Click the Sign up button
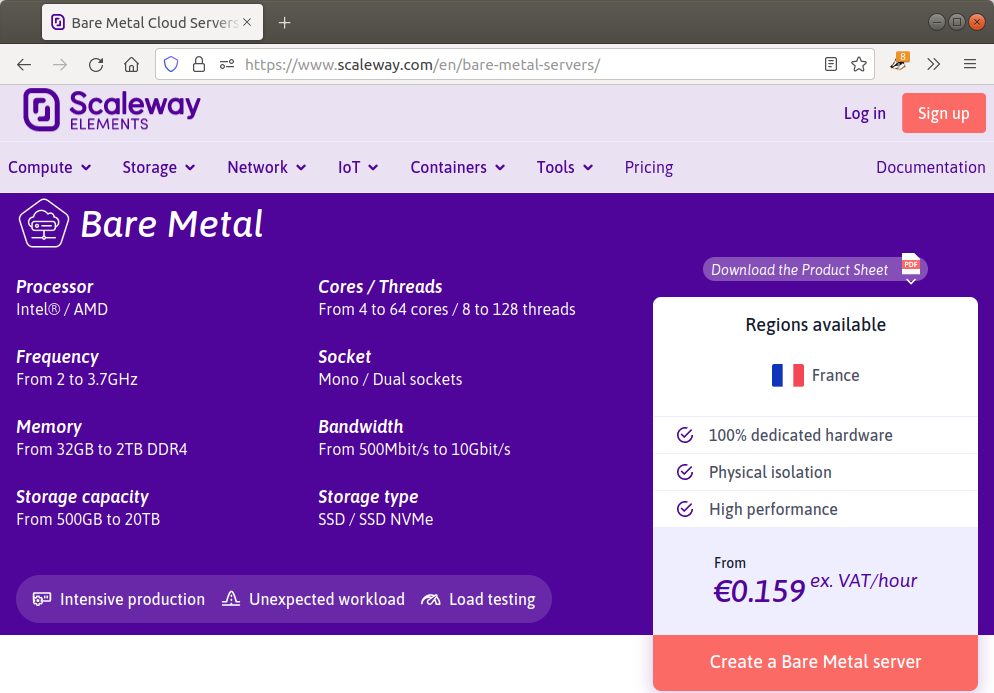The image size is (994, 693). click(x=943, y=113)
